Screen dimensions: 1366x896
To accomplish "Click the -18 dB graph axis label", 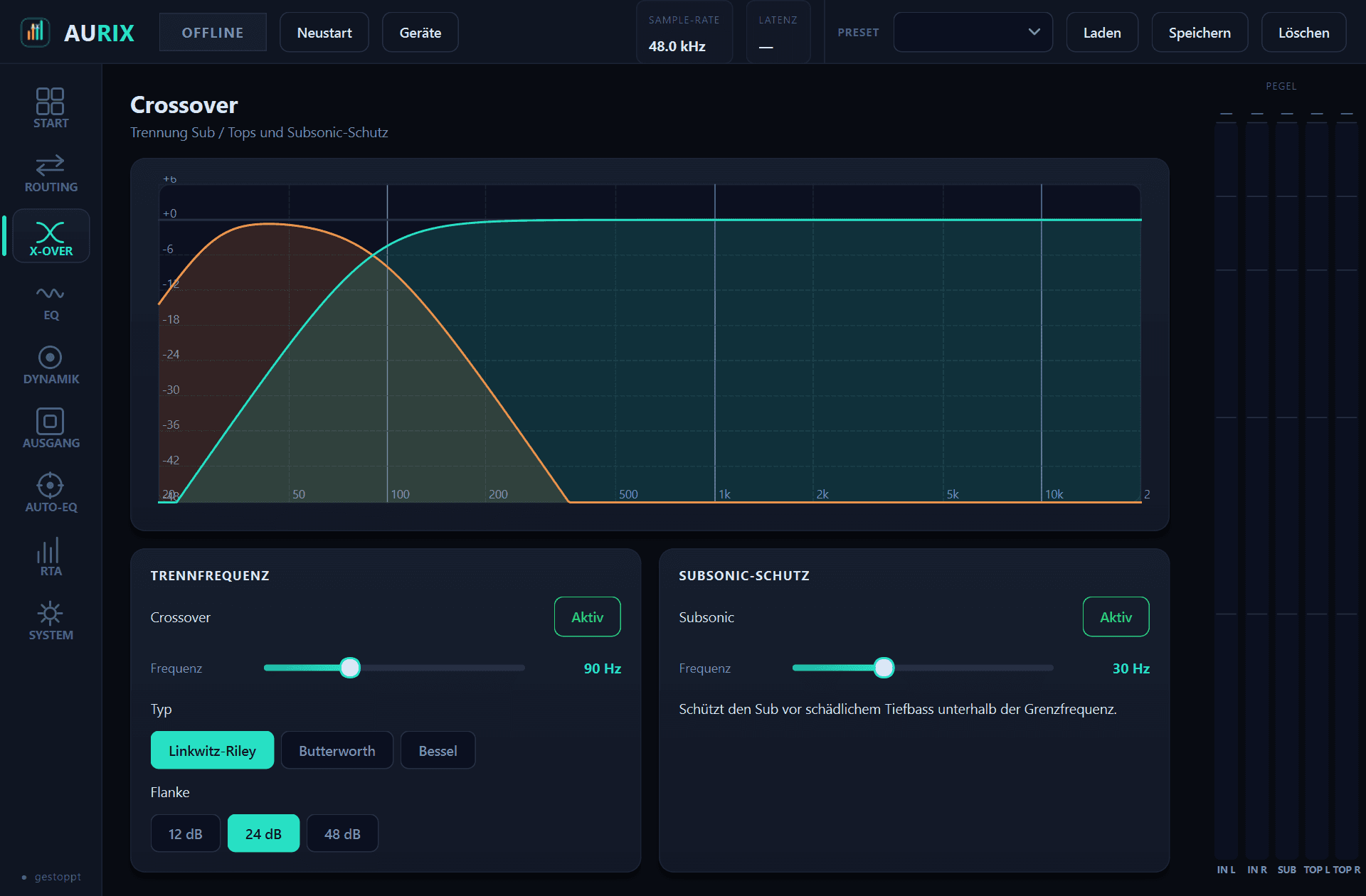I will pos(171,319).
